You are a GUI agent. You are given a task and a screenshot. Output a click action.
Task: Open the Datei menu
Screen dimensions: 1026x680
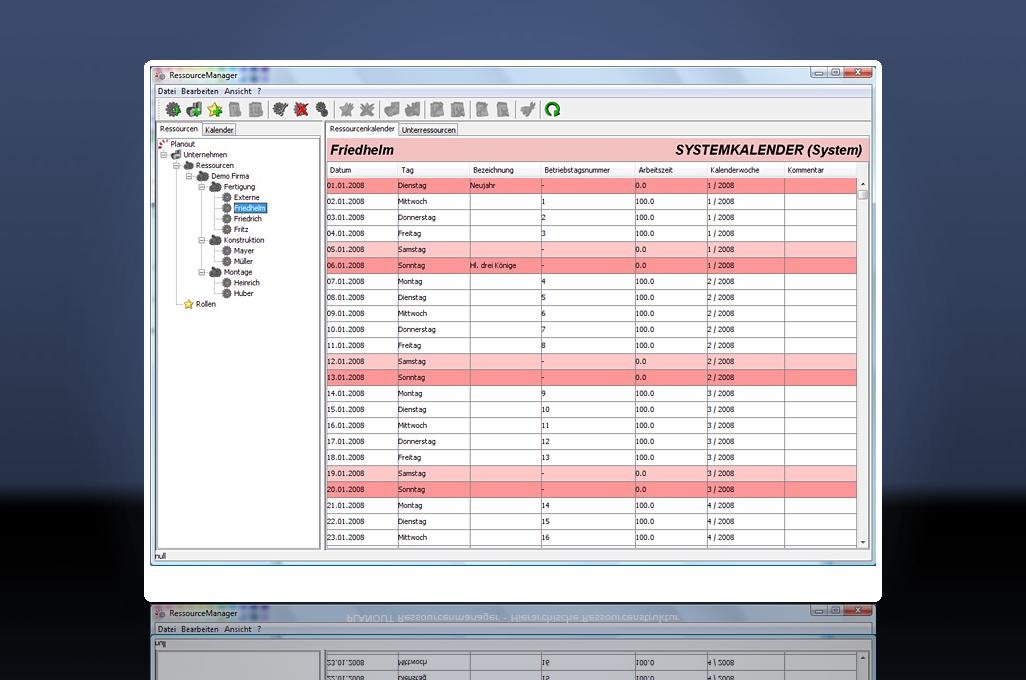[x=167, y=92]
